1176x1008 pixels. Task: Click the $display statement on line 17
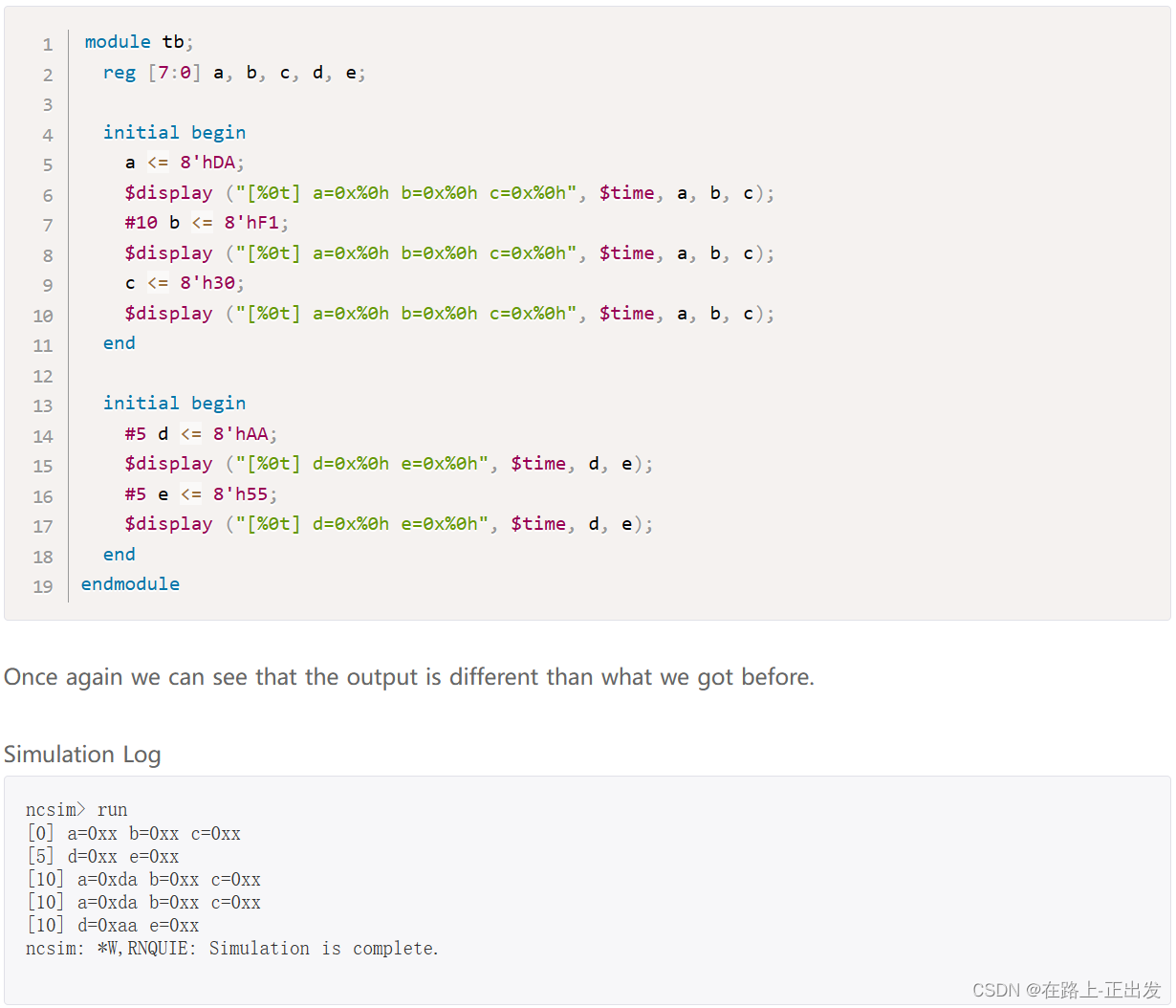[389, 524]
